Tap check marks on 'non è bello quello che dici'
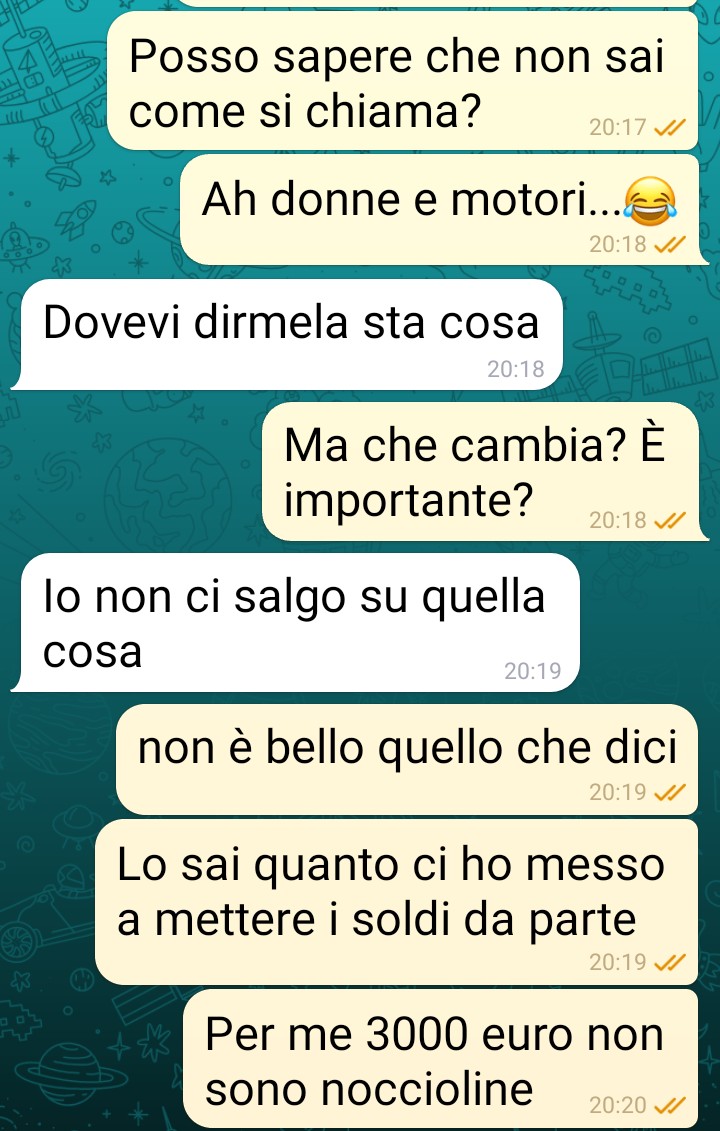Image resolution: width=720 pixels, height=1131 pixels. (x=669, y=793)
